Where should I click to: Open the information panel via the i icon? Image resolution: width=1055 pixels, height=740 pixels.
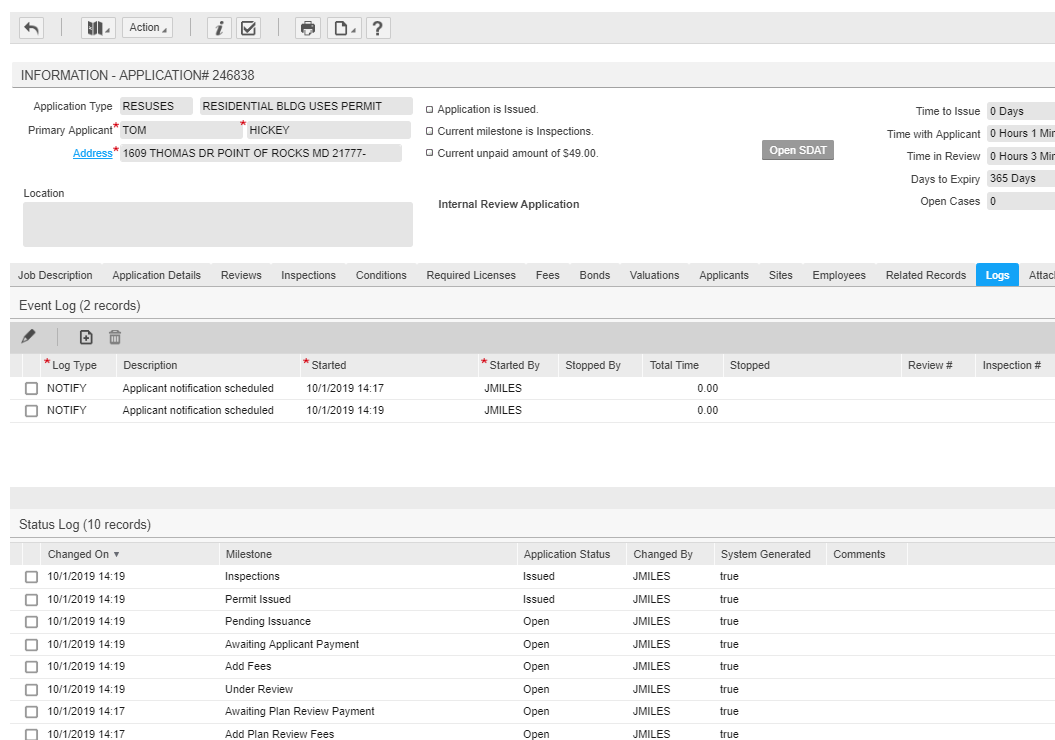(x=219, y=28)
